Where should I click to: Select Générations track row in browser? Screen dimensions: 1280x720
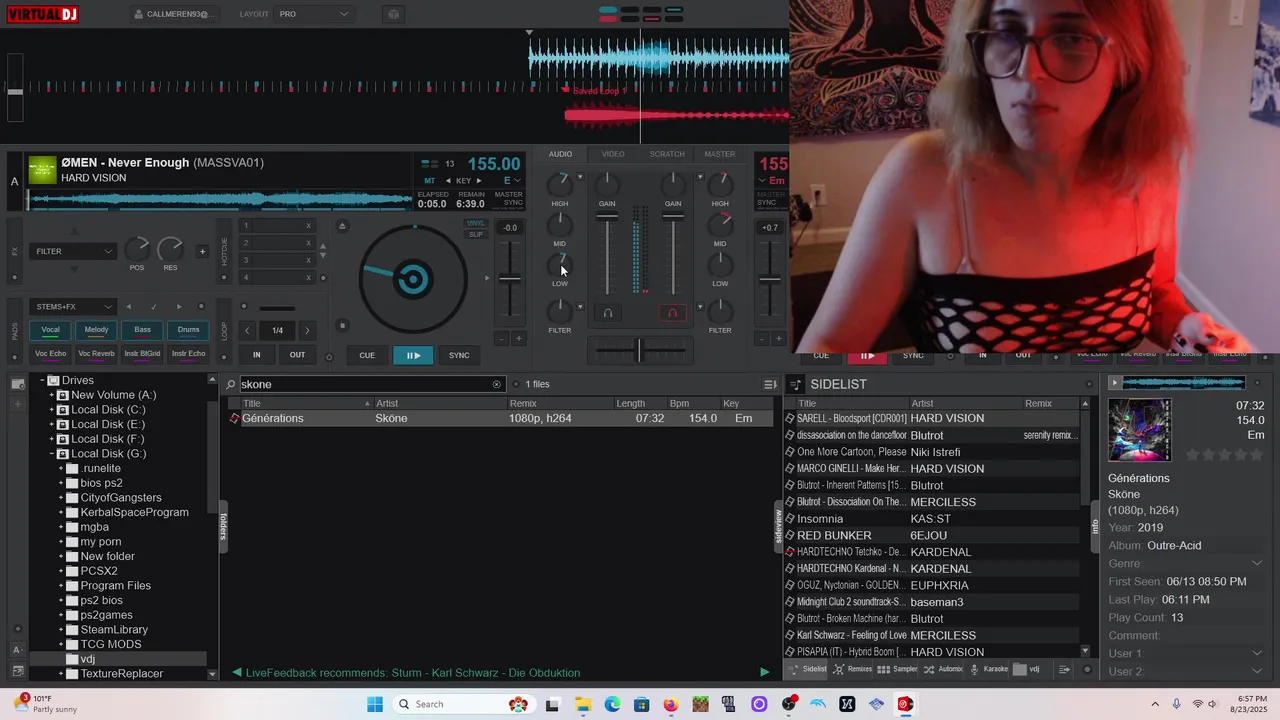pos(499,418)
